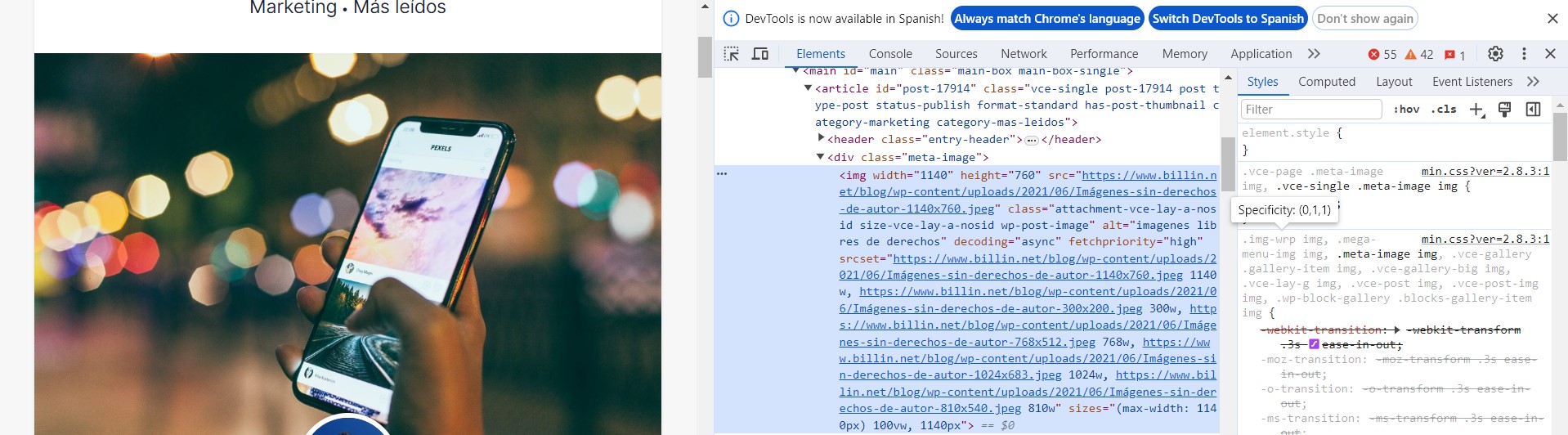Click the -moz-transition declaration

tap(1399, 366)
